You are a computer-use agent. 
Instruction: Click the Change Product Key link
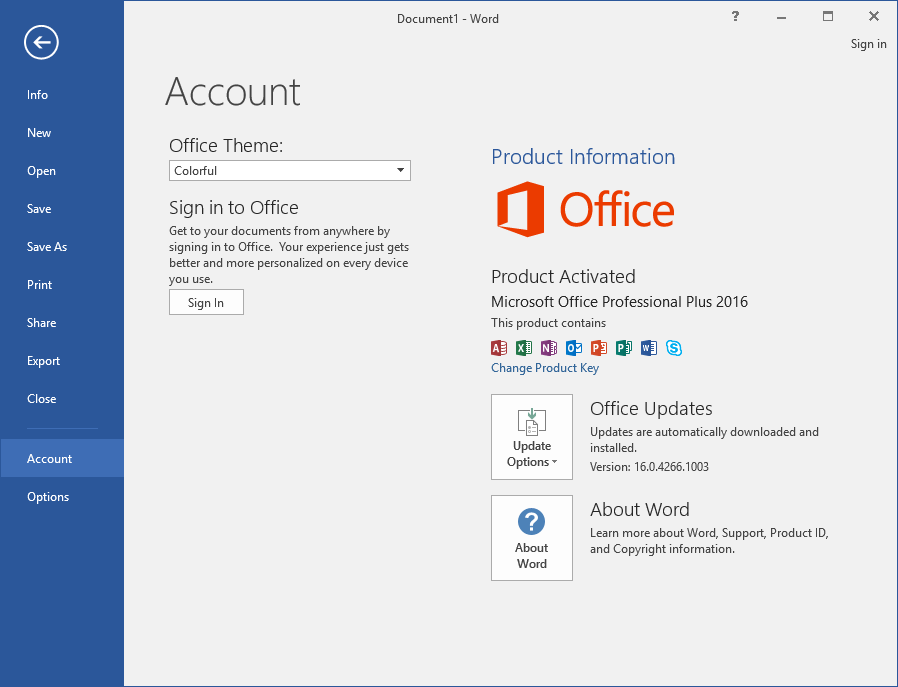tap(545, 368)
